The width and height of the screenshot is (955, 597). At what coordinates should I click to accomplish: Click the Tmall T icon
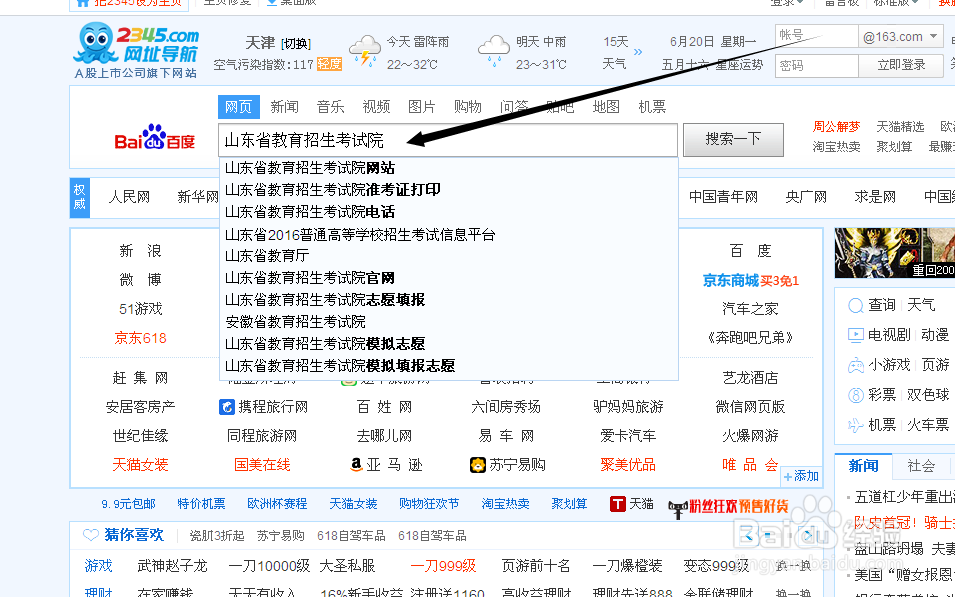point(618,504)
